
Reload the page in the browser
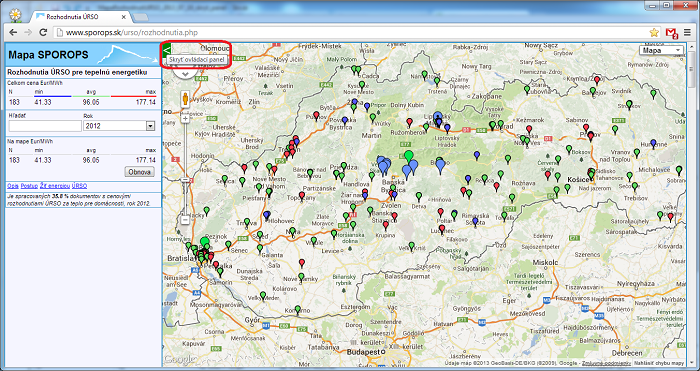43,32
